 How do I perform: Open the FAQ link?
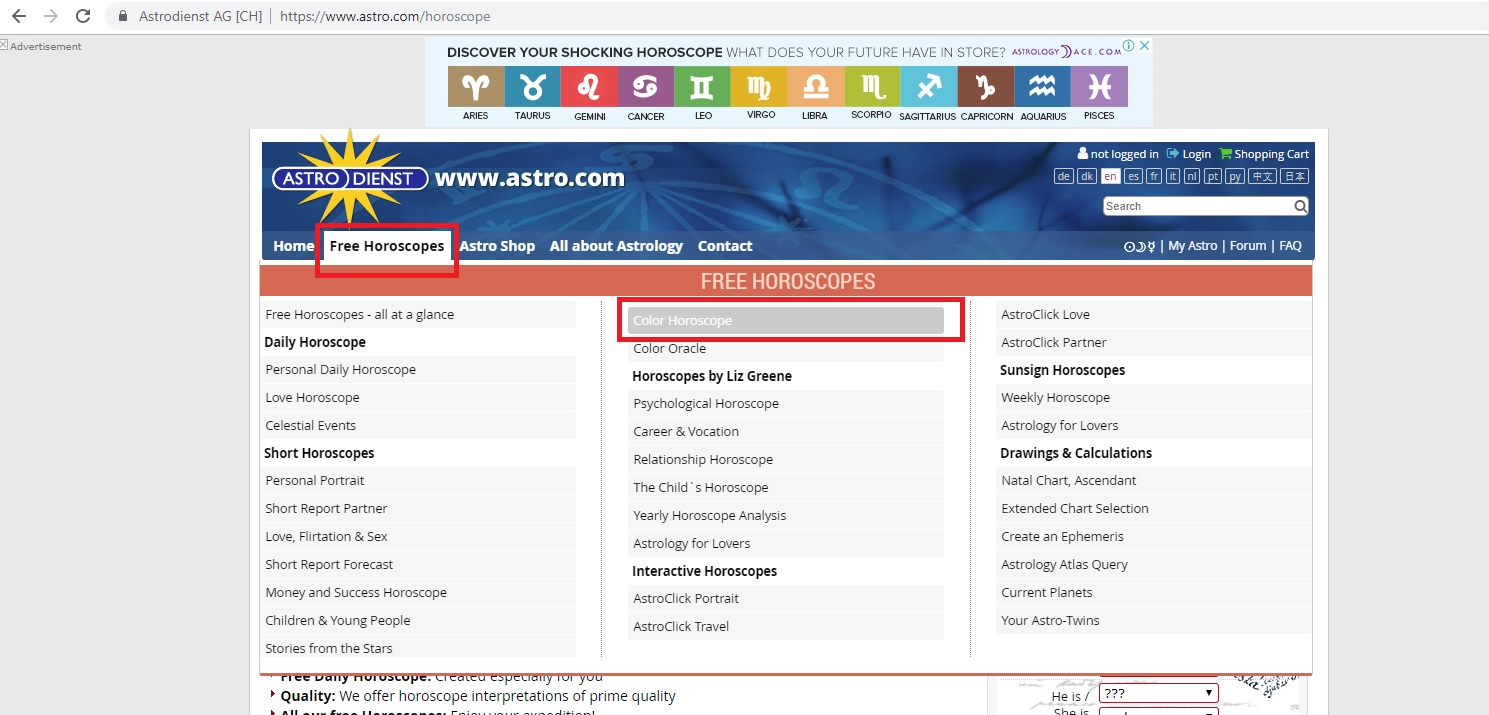pos(1290,246)
